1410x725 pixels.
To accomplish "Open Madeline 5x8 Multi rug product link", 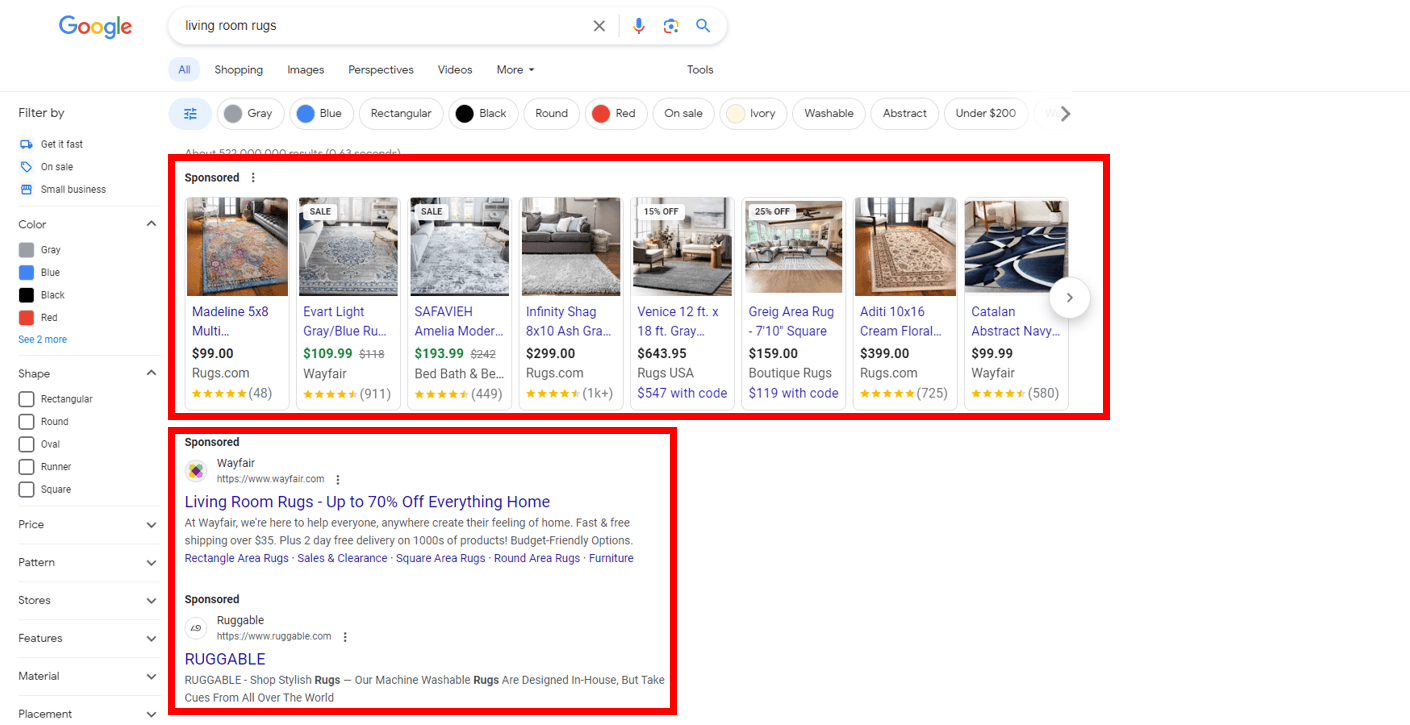I will 231,321.
